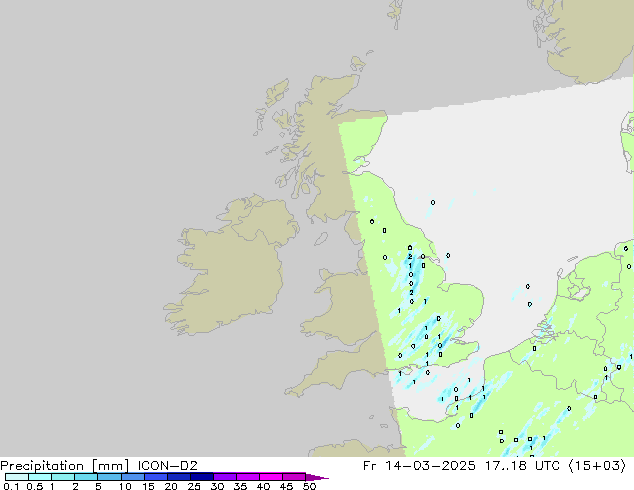The height and width of the screenshot is (490, 634).
Task: Click the 0.5–1 mm legend swatch
Action: (x=40, y=477)
